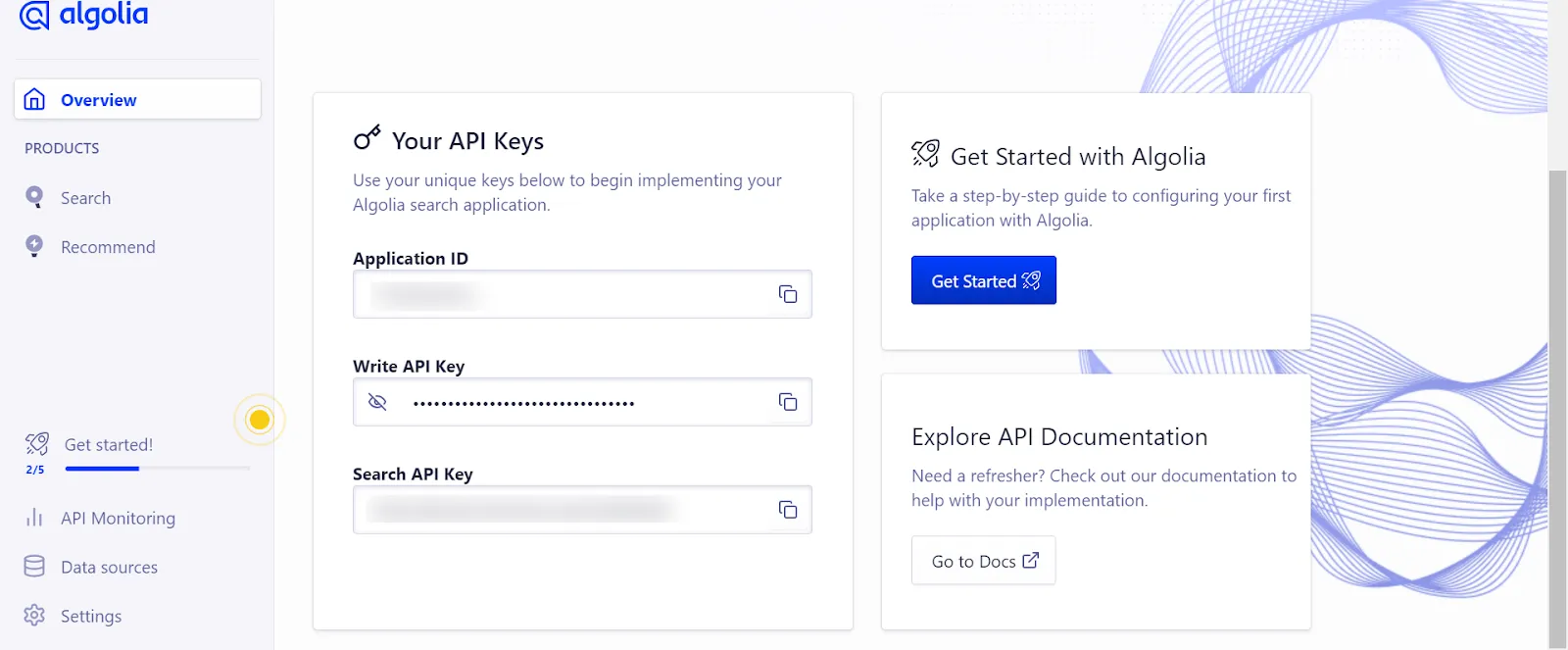Open the Recommend product page
Viewport: 1568px width, 650px height.
pos(108,247)
